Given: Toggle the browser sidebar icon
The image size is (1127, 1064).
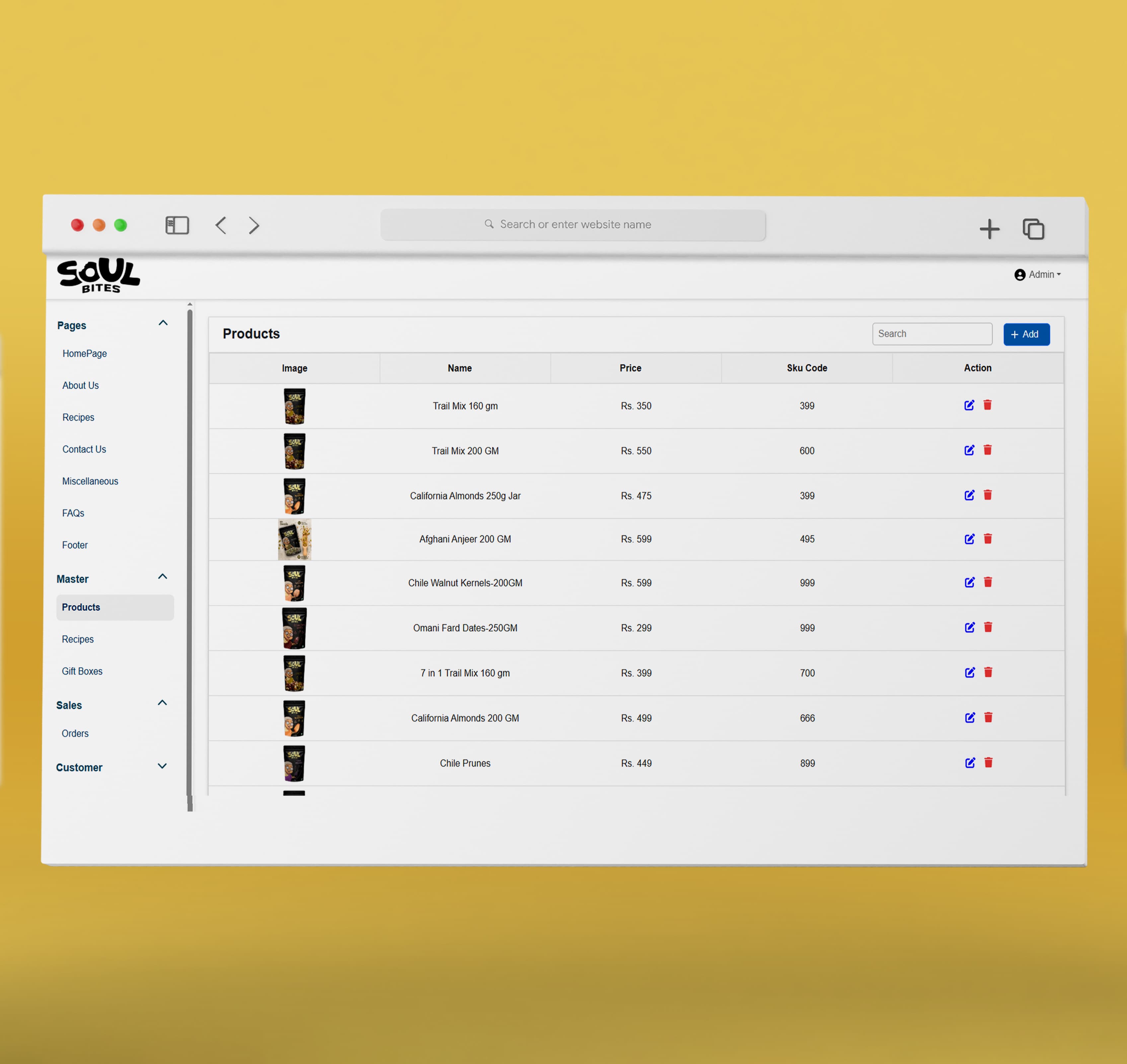Looking at the screenshot, I should coord(177,225).
